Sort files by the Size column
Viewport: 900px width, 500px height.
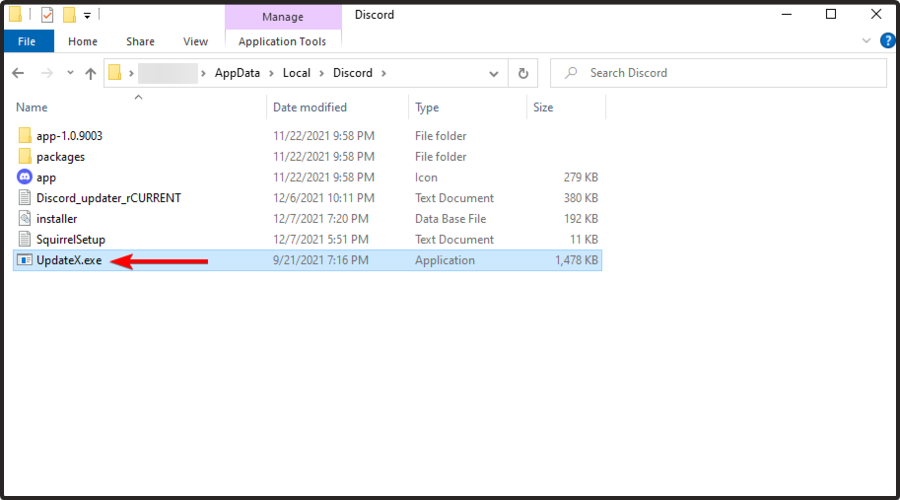pyautogui.click(x=543, y=107)
